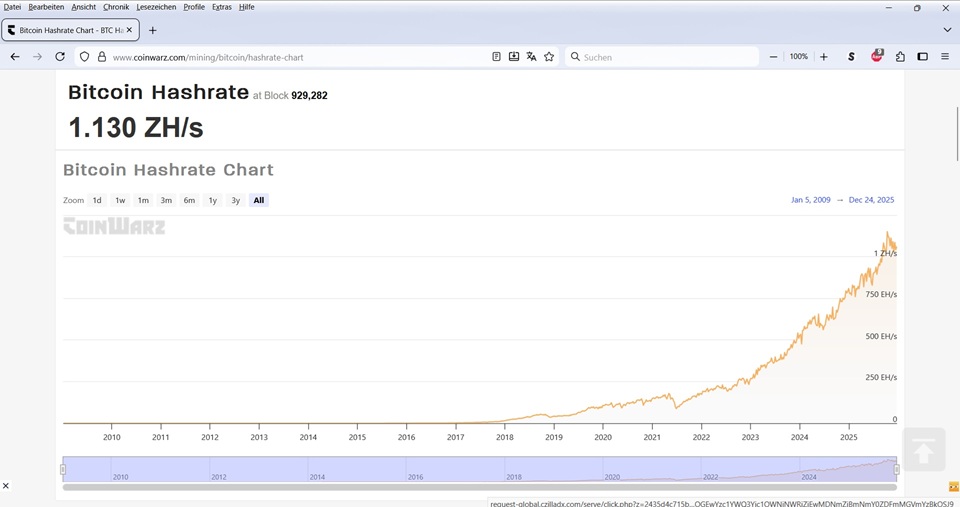Open the extensions puzzle-piece icon

coord(900,57)
